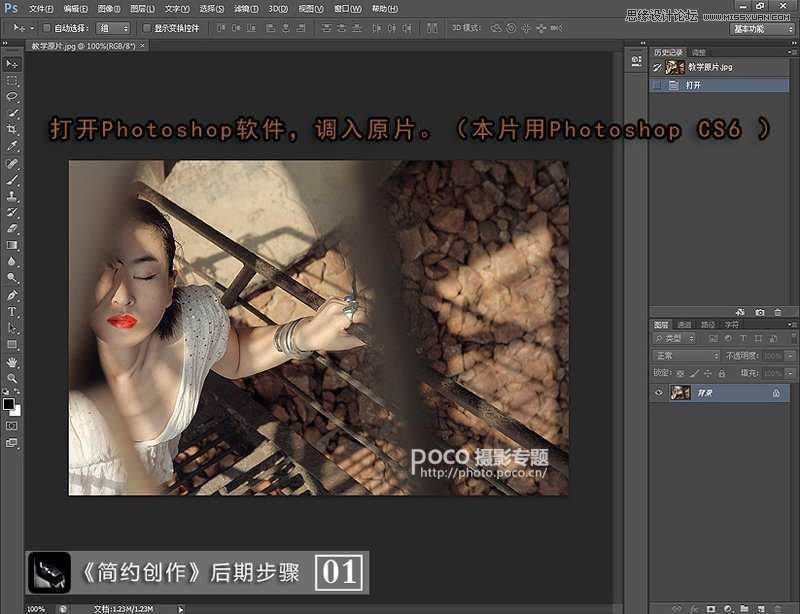This screenshot has height=614, width=800.
Task: Open the Layers panel menu
Action: 790,324
